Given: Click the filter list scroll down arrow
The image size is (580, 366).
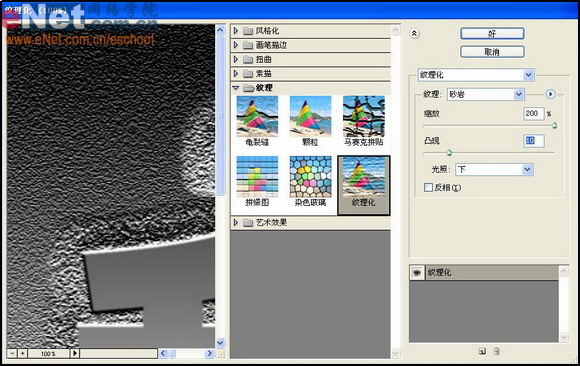Looking at the screenshot, I should [x=395, y=353].
